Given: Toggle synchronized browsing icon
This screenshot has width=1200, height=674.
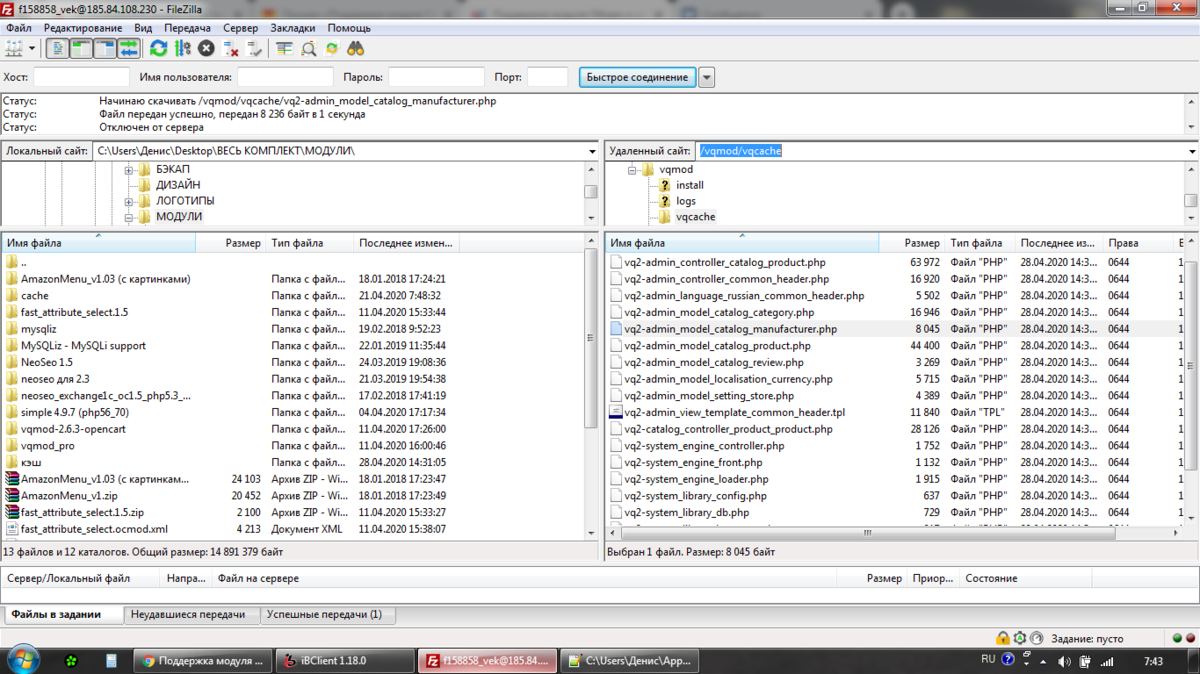Looking at the screenshot, I should pos(332,48).
